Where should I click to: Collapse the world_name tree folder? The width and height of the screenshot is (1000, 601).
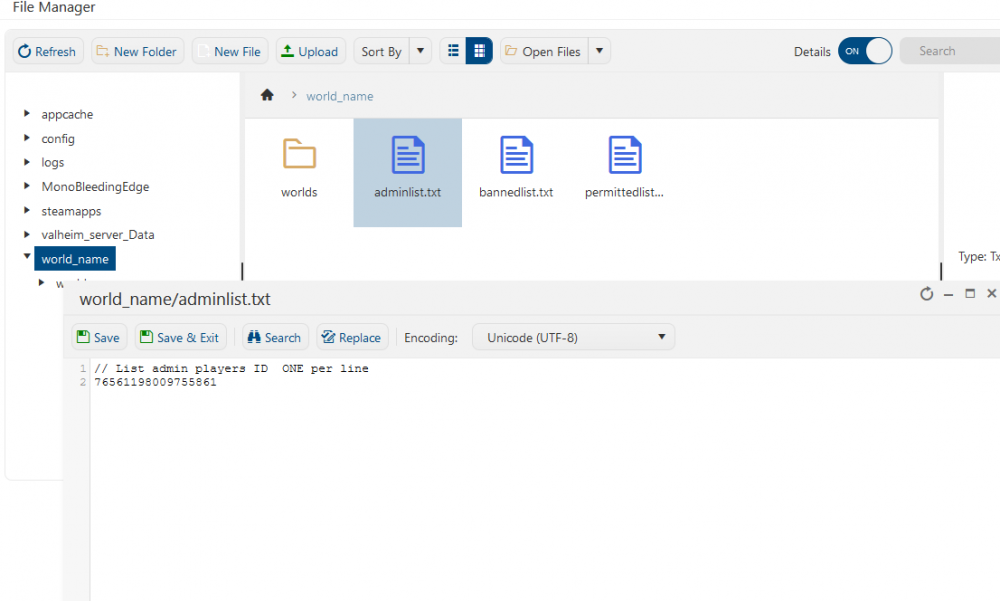coord(27,258)
